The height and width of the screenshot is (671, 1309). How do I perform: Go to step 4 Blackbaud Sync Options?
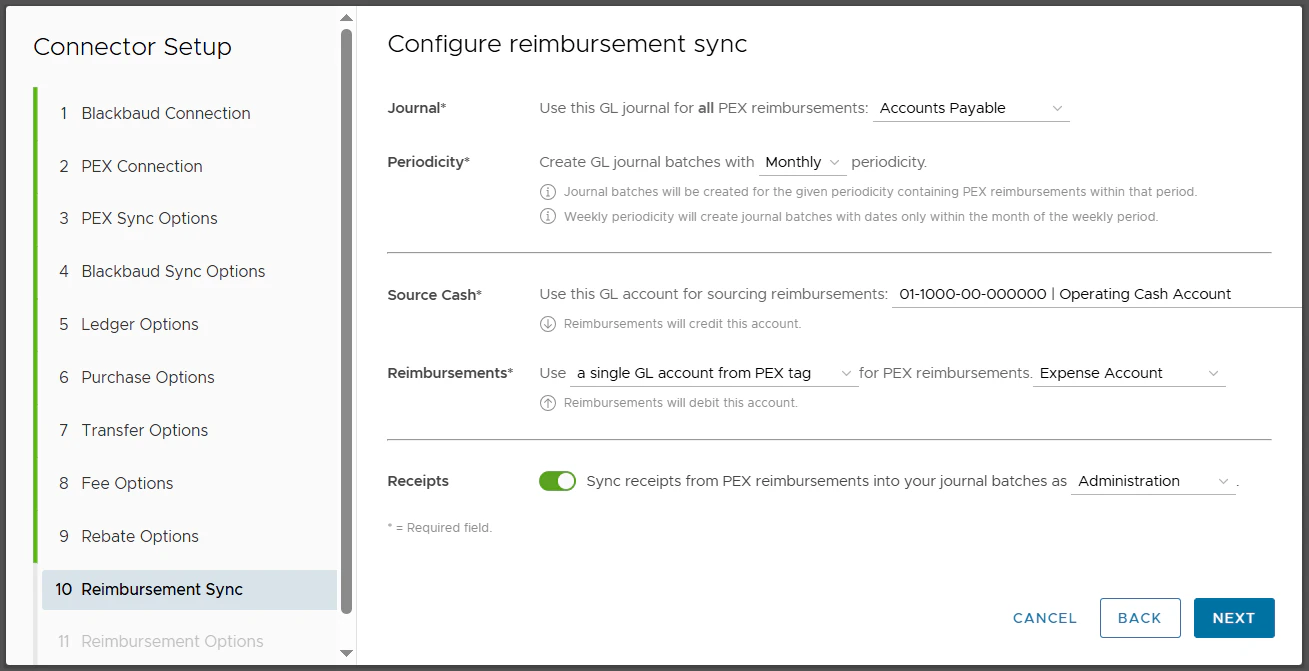pos(189,271)
